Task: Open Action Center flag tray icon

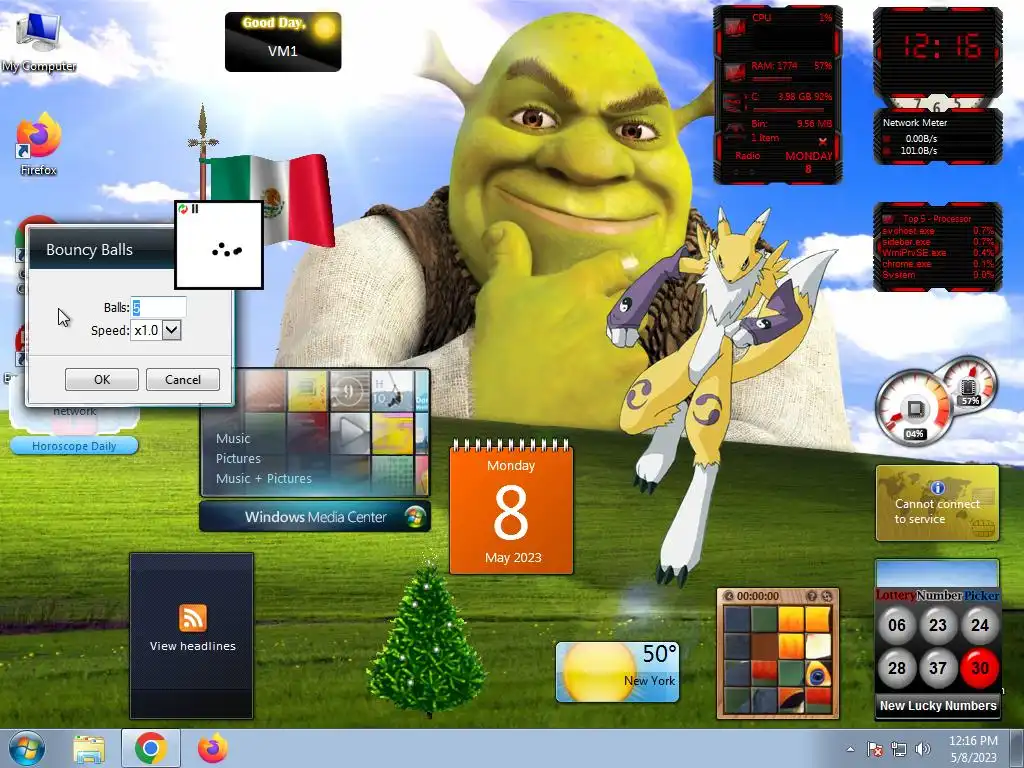Action: coord(874,749)
